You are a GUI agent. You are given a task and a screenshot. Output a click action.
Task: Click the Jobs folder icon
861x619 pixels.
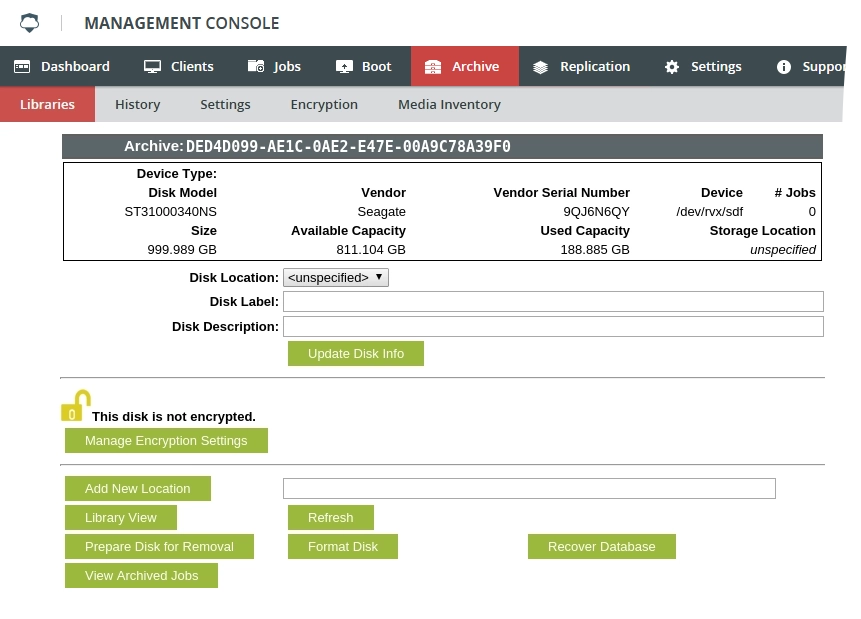point(256,66)
